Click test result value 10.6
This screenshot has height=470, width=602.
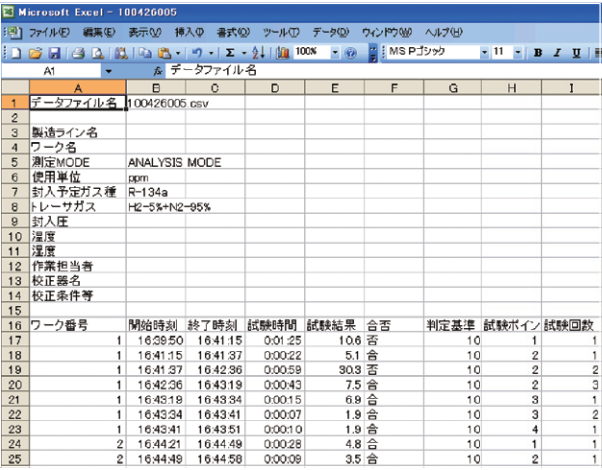pyautogui.click(x=334, y=340)
